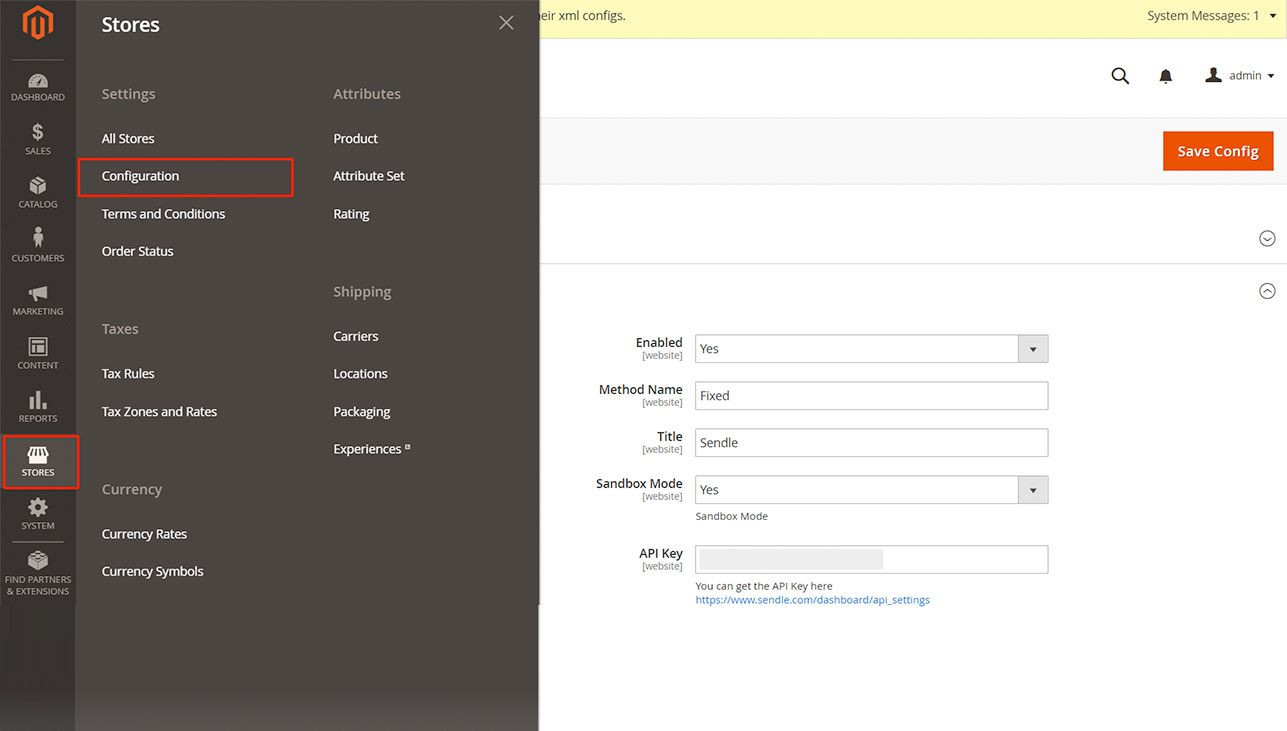The width and height of the screenshot is (1287, 731).
Task: Click the Magento logo icon
Action: pyautogui.click(x=38, y=23)
